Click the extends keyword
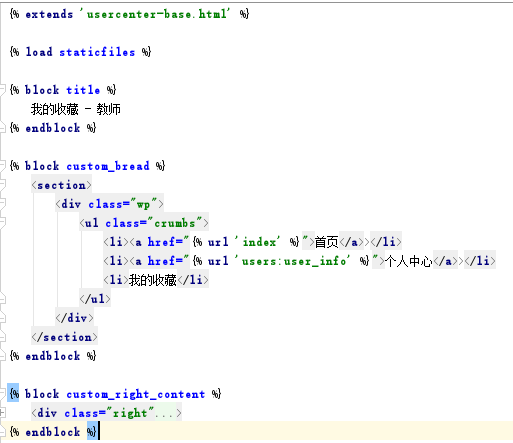The height and width of the screenshot is (443, 513). click(x=49, y=14)
